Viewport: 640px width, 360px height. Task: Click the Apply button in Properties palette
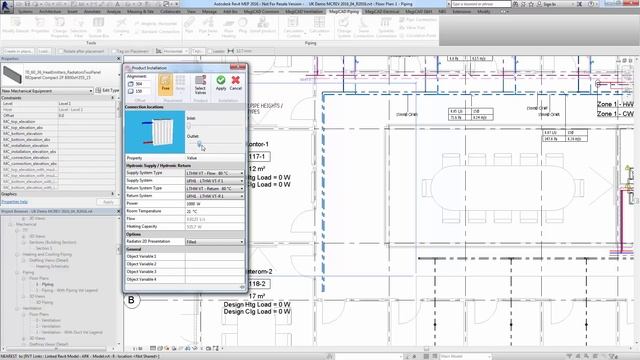tap(108, 202)
